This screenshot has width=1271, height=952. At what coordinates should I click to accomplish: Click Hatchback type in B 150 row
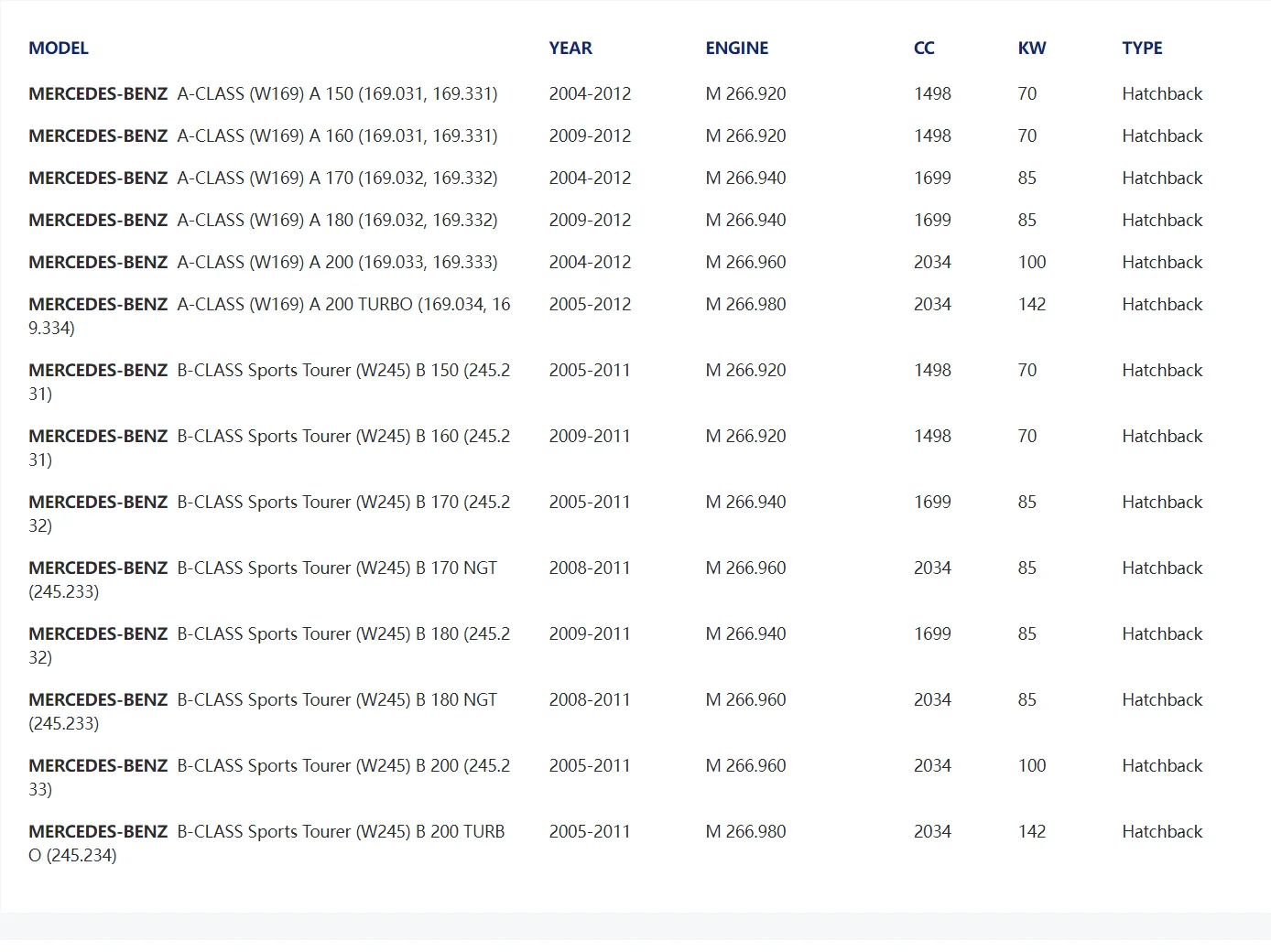(x=1162, y=370)
